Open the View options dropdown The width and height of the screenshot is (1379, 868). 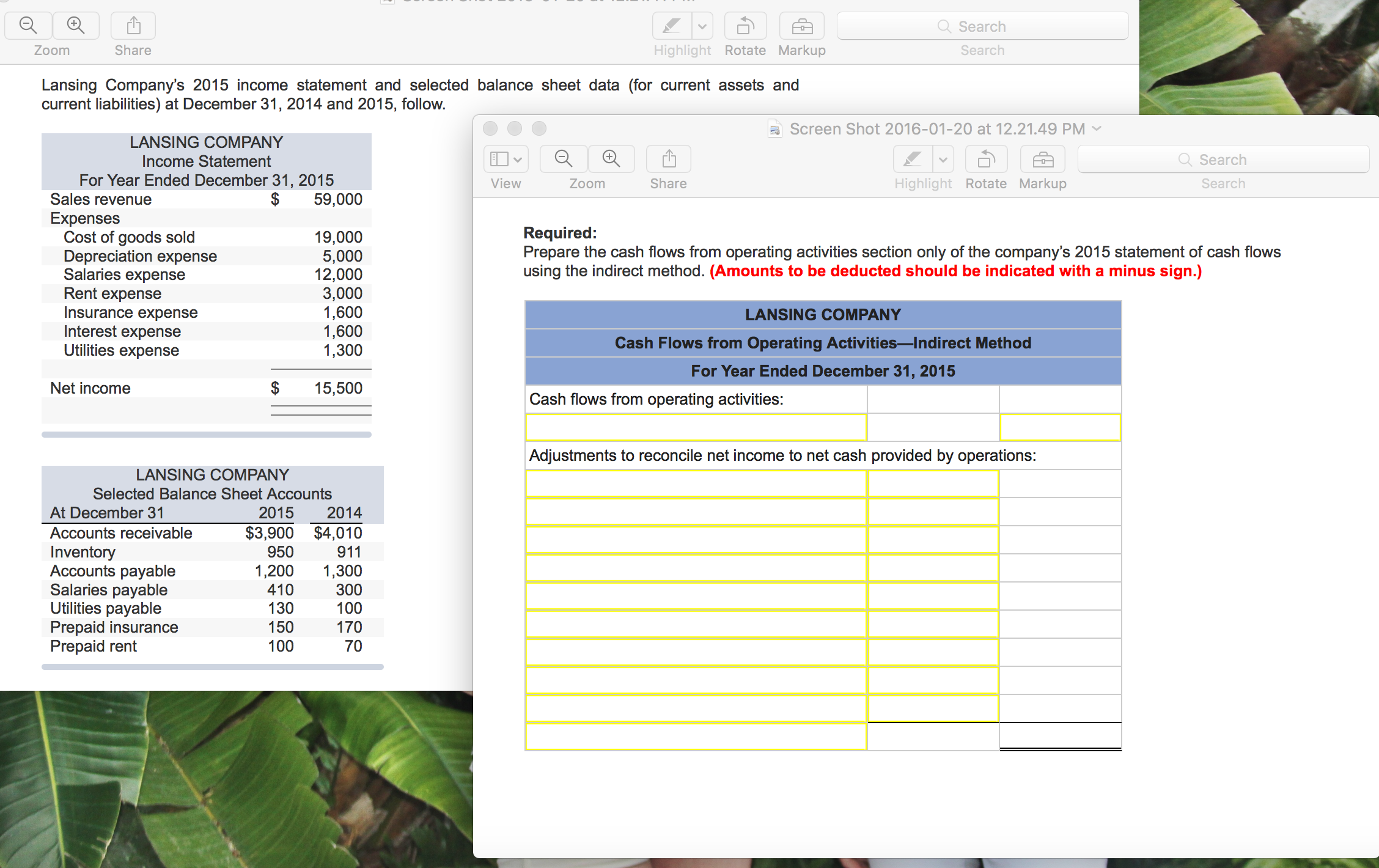tap(506, 159)
